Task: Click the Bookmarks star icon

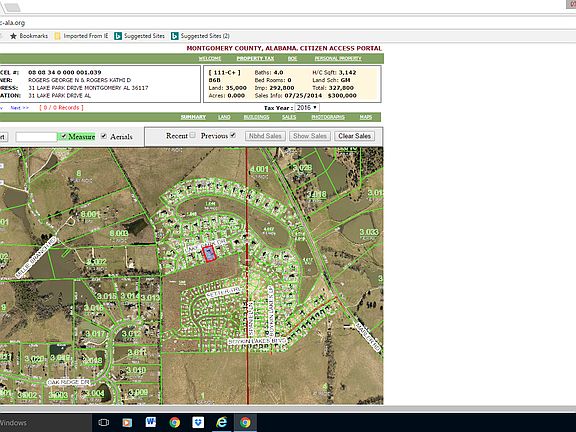Action: 13,36
